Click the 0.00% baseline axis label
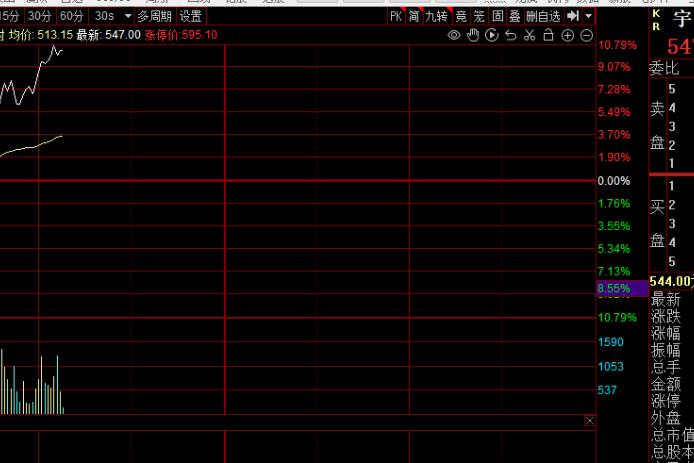Viewport: 694px width, 463px height. [x=614, y=181]
